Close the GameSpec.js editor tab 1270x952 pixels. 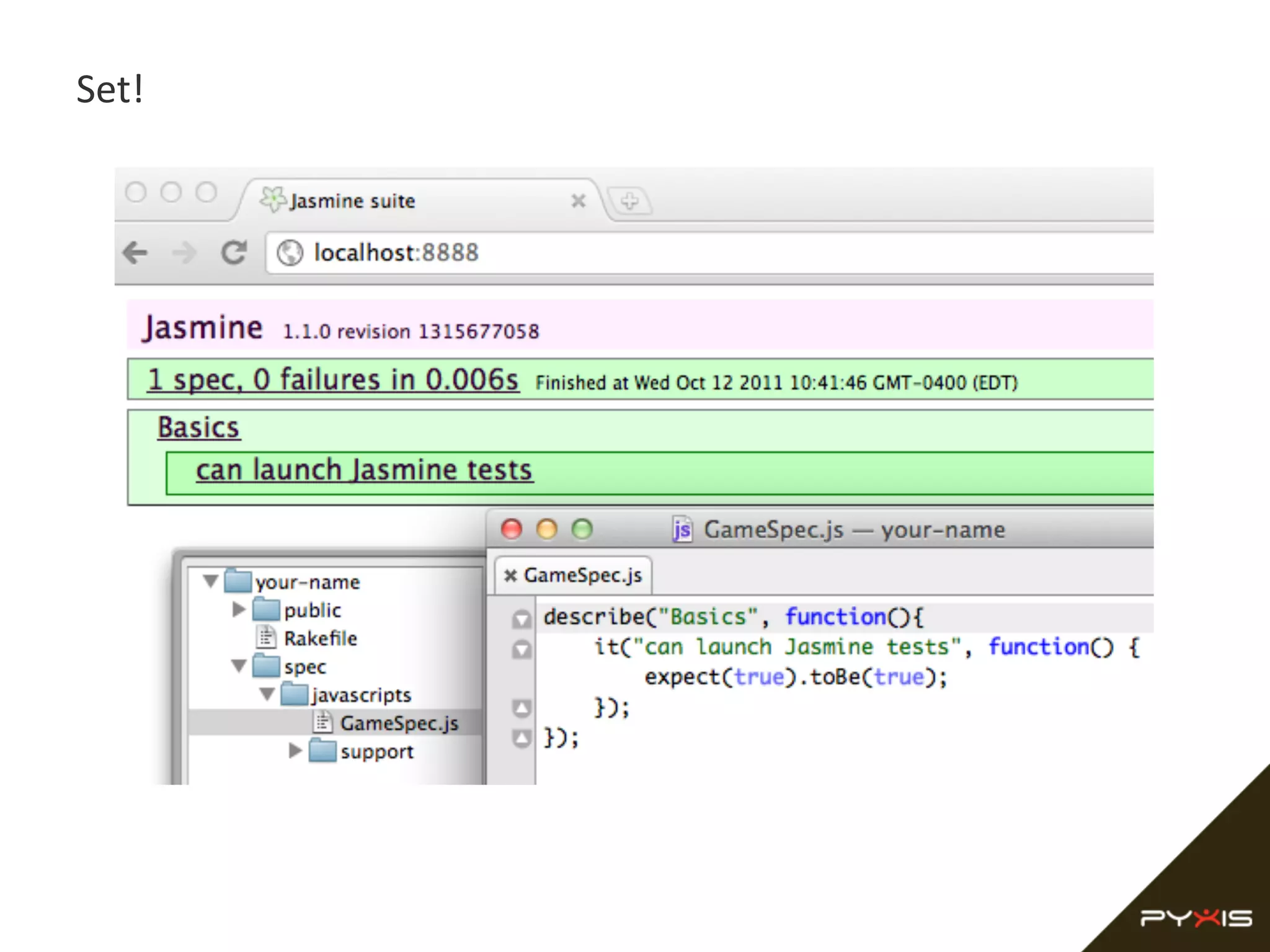coord(510,576)
